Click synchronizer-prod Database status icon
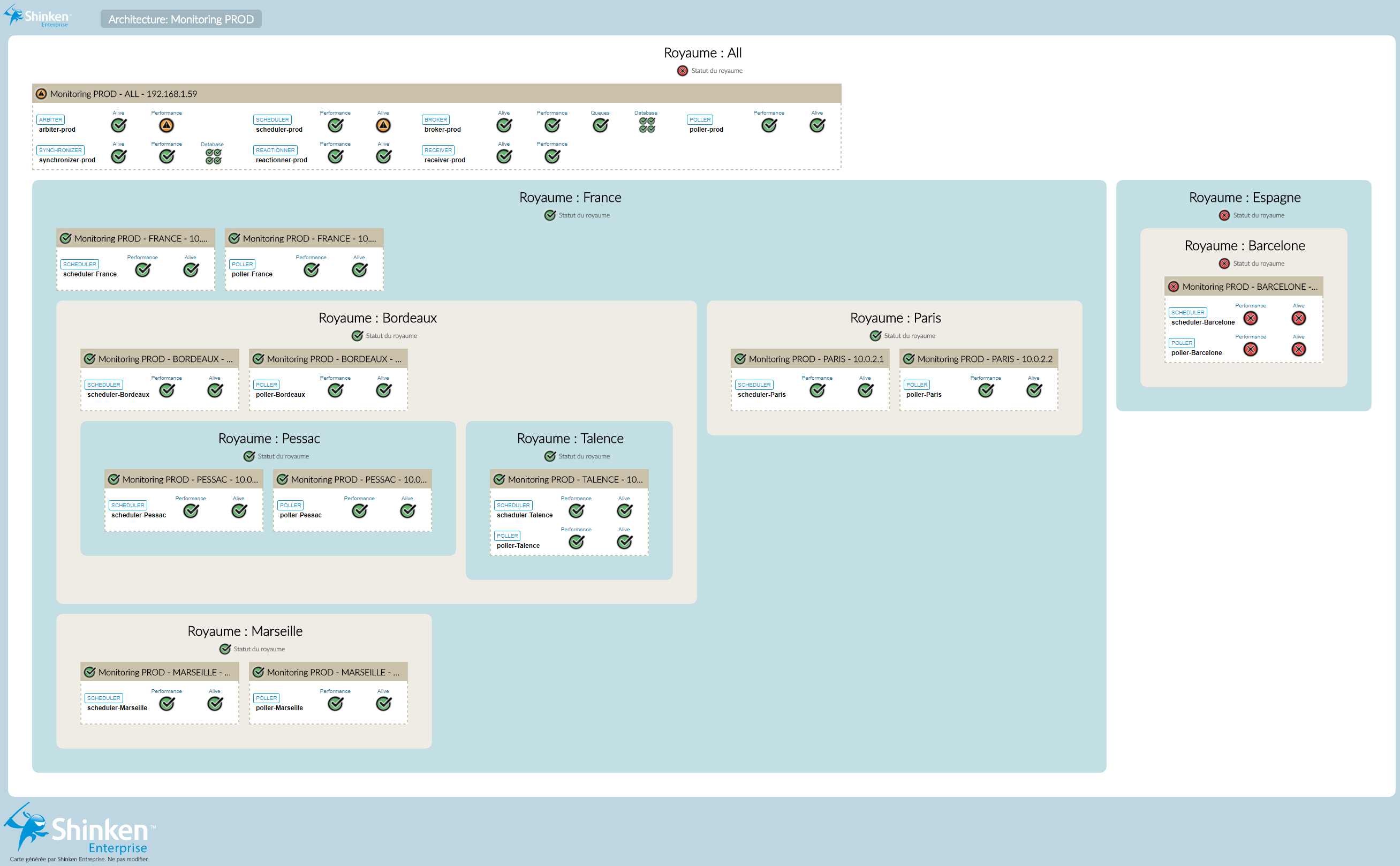The height and width of the screenshot is (866, 1400). (x=214, y=156)
